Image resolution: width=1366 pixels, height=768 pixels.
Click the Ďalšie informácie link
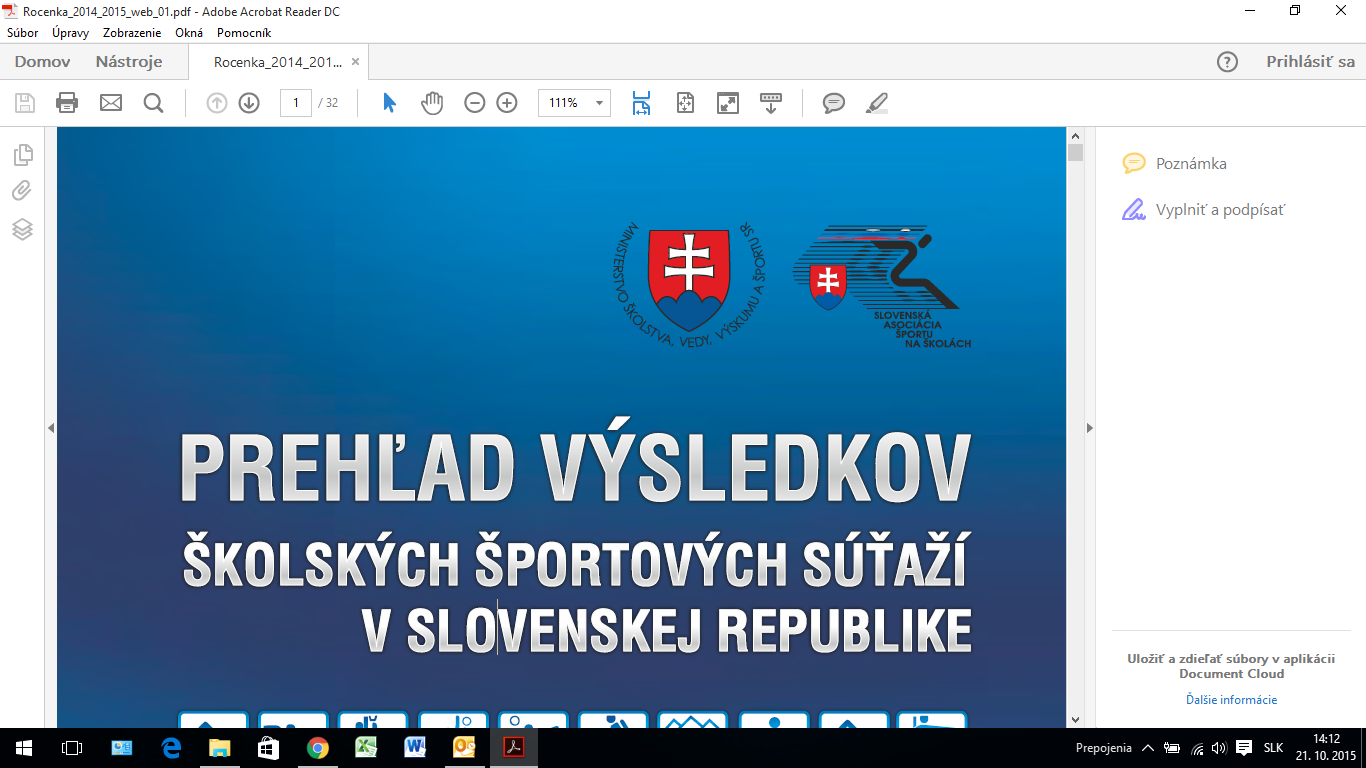(1231, 699)
